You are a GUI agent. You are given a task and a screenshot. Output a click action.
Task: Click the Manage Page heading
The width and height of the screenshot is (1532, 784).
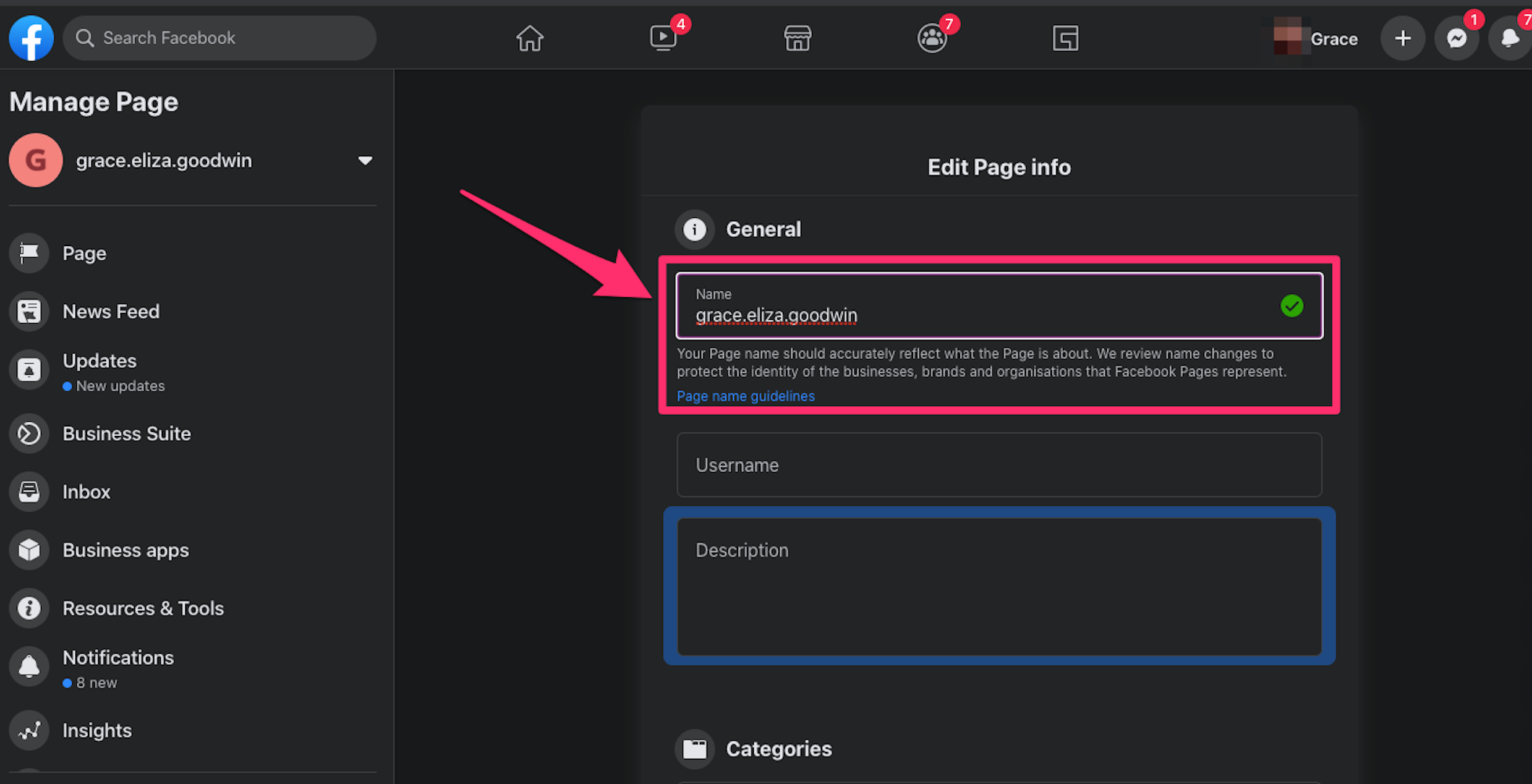coord(93,102)
